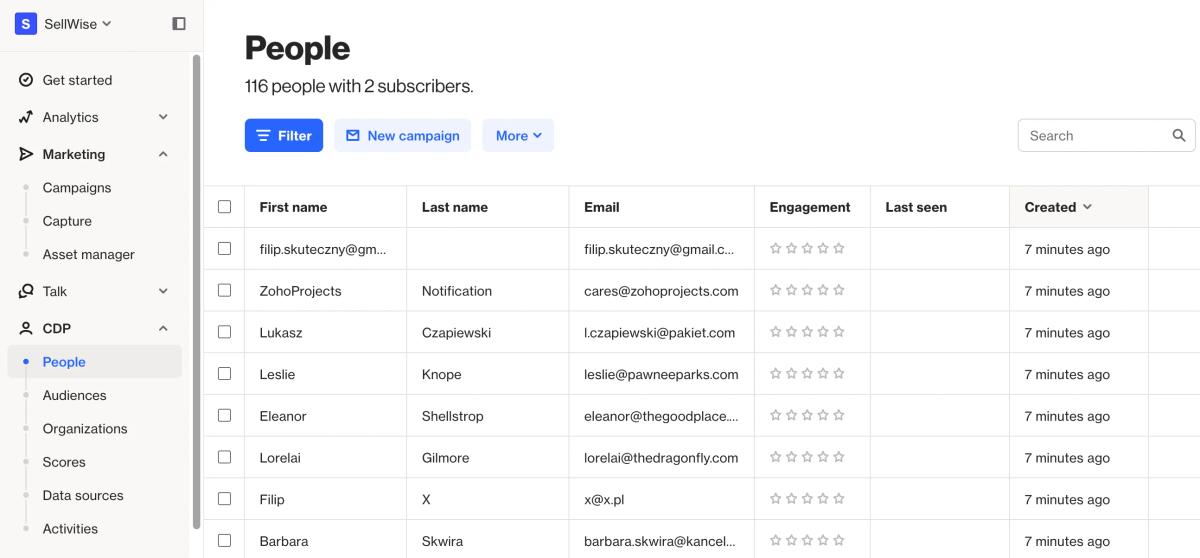This screenshot has width=1200, height=558.
Task: Check Barbara Skwira's checkbox
Action: (224, 540)
